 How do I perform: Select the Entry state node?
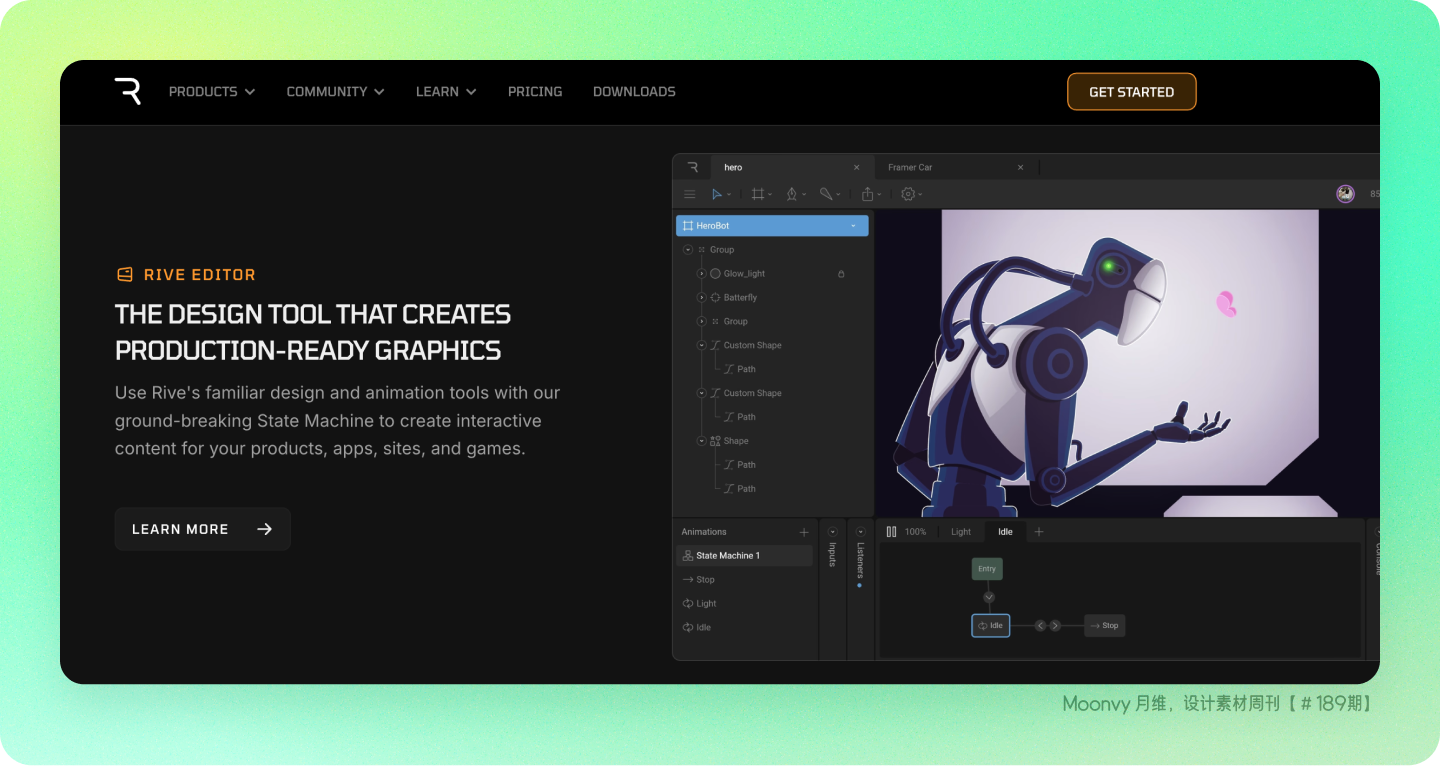point(987,569)
